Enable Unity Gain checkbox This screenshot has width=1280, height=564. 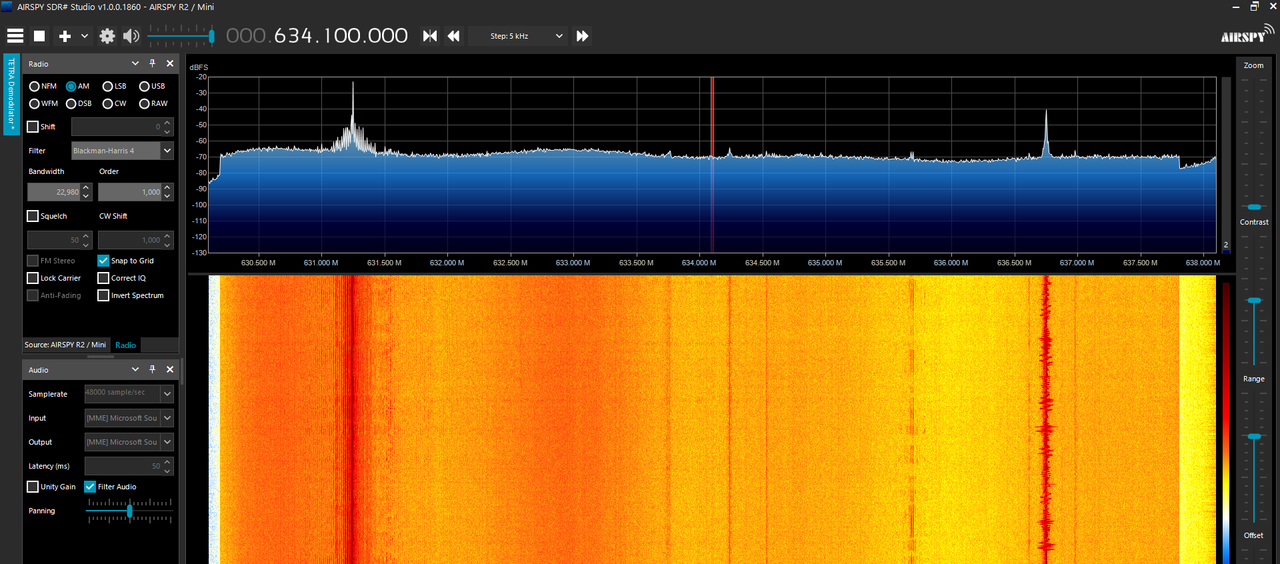tap(33, 487)
